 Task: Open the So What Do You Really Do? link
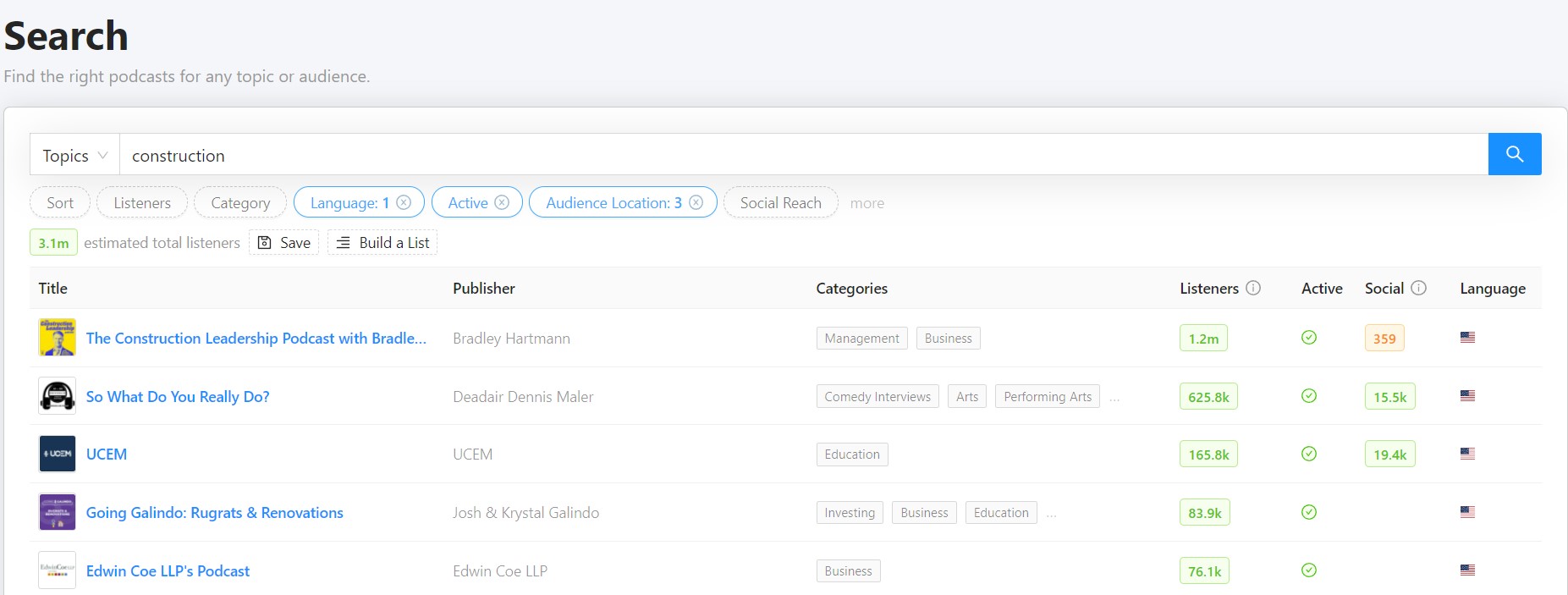[178, 397]
